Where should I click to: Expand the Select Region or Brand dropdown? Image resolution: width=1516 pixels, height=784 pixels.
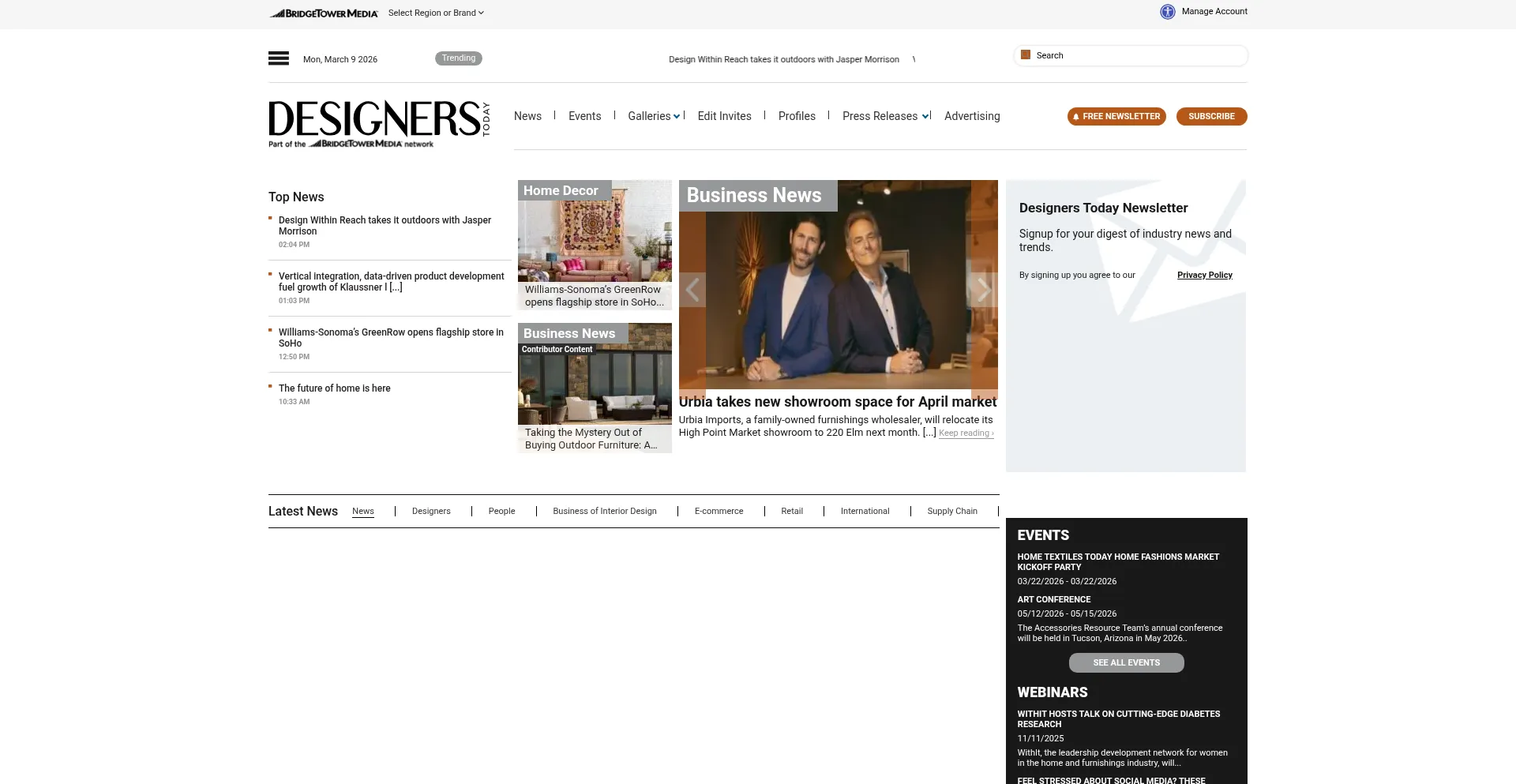436,13
